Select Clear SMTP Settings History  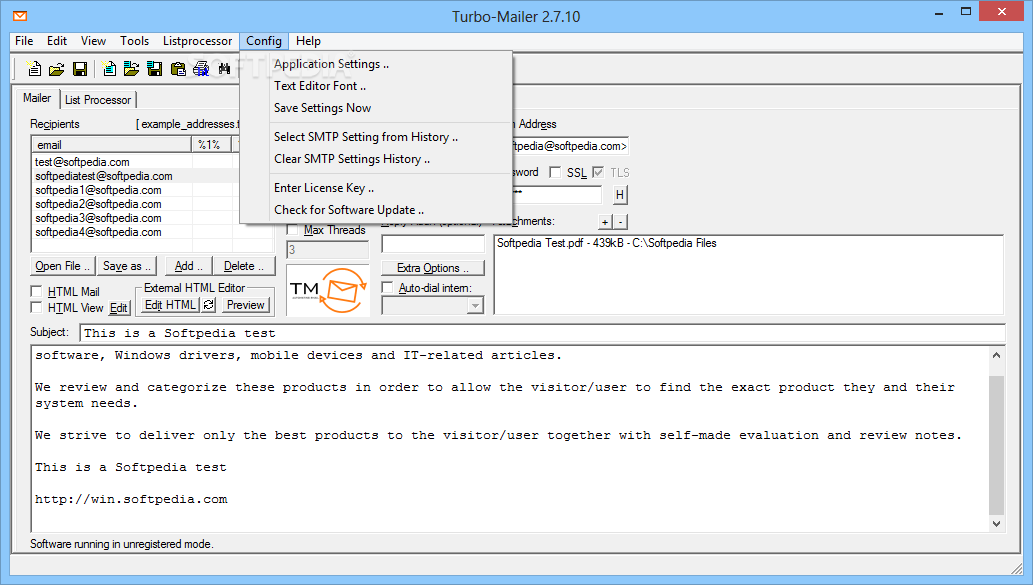pos(376,159)
